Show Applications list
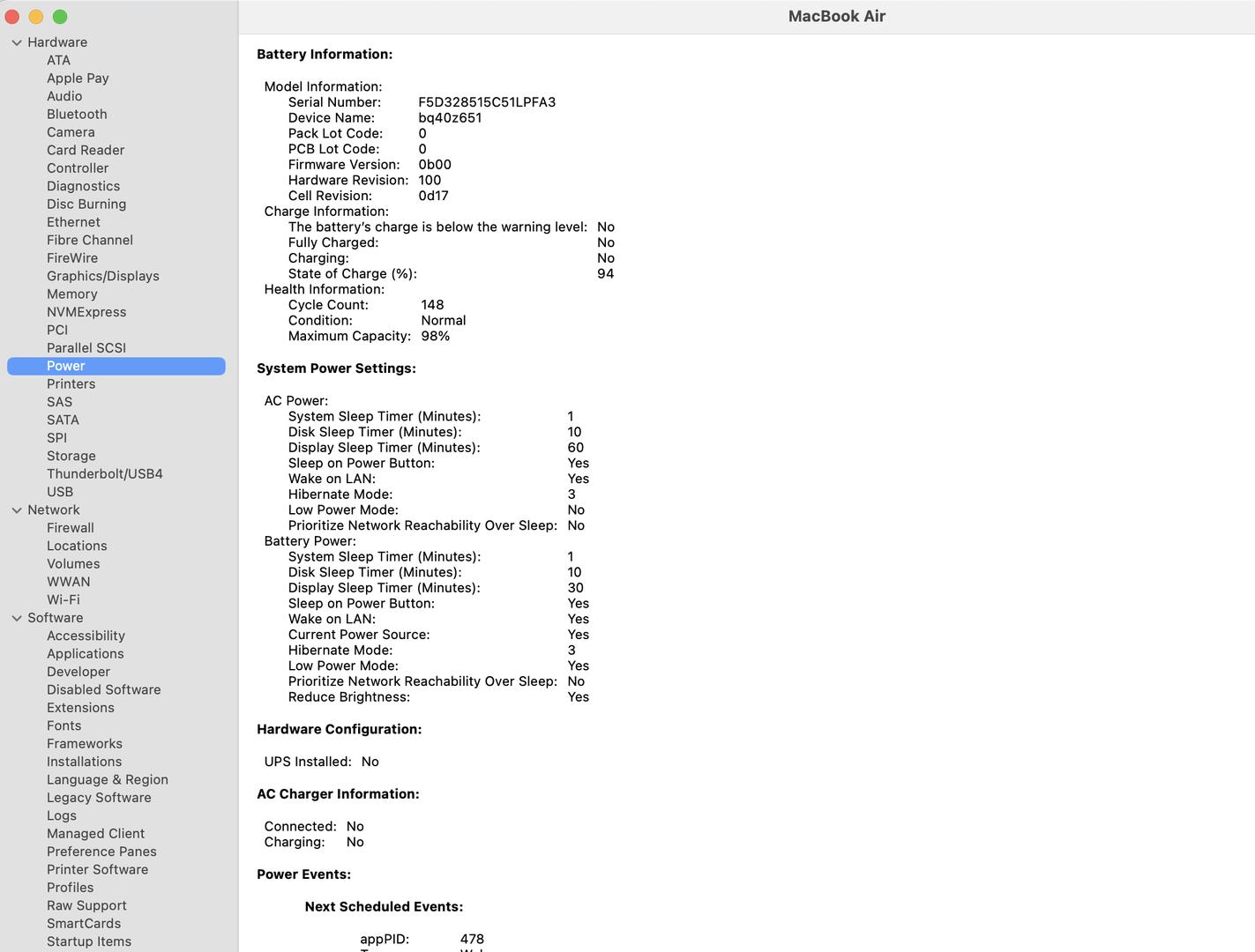1255x952 pixels. click(86, 654)
